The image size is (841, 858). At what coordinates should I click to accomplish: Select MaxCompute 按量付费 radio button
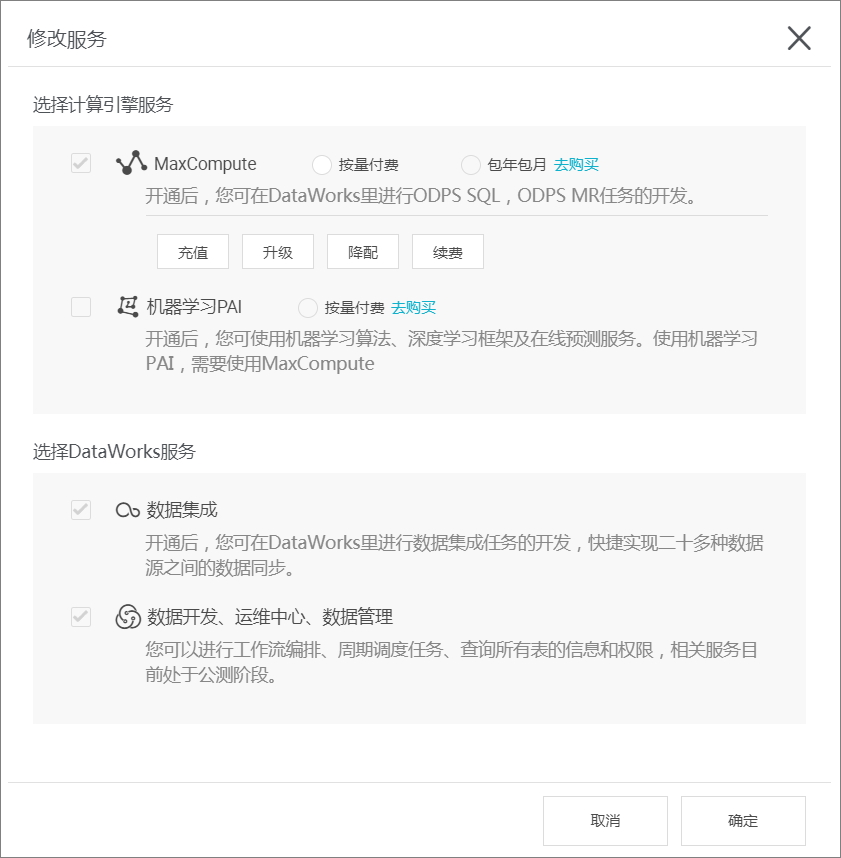[322, 165]
